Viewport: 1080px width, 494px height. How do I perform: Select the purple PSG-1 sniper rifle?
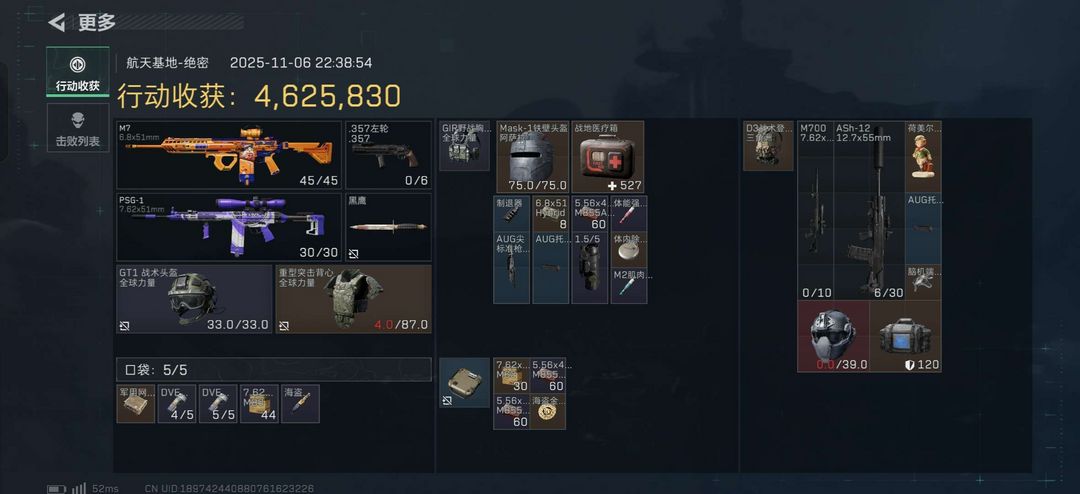pos(229,227)
